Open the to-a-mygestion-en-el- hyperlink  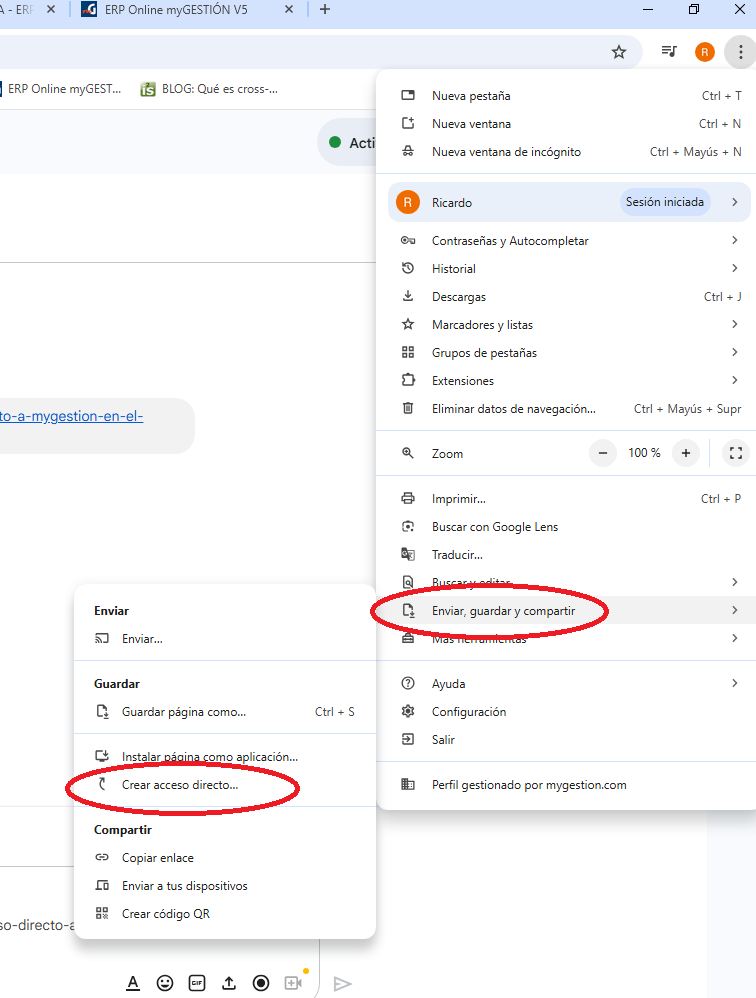pyautogui.click(x=71, y=416)
